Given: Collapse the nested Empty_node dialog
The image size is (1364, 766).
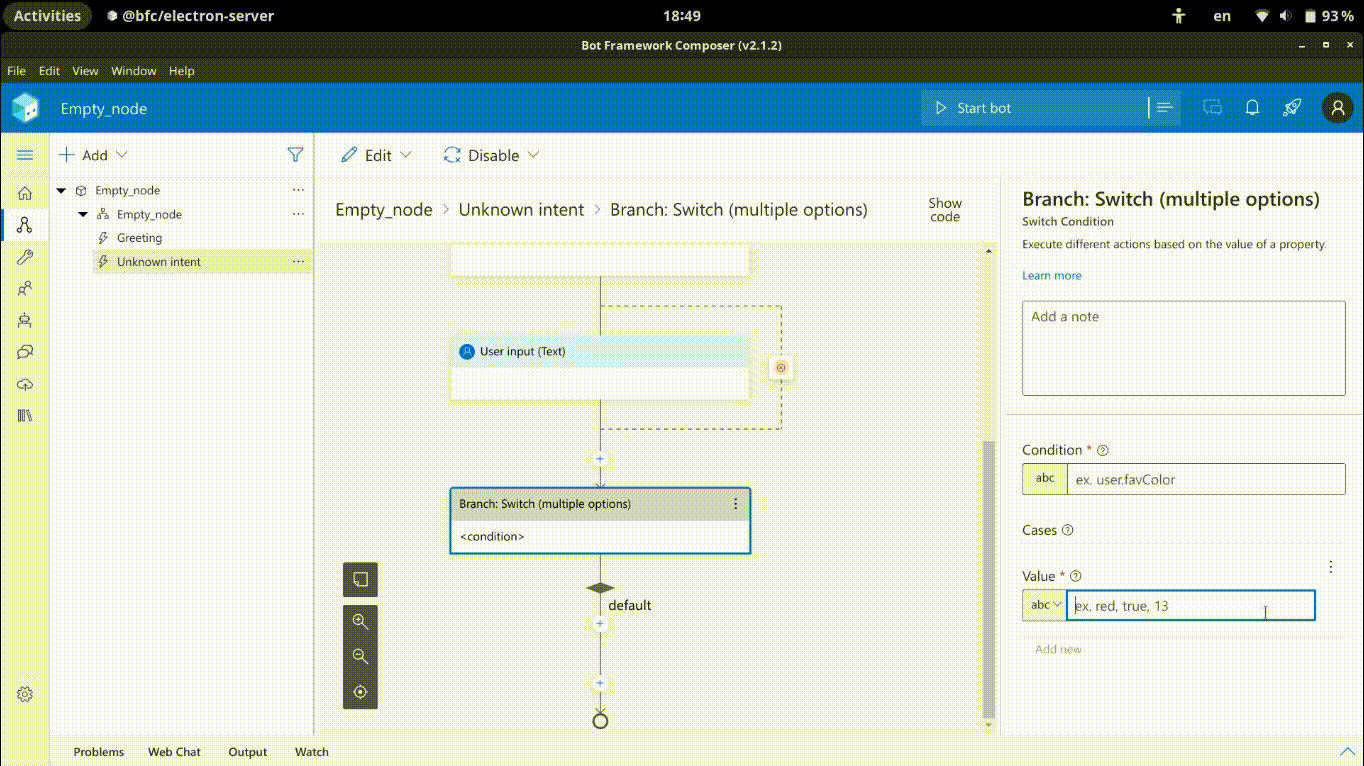Looking at the screenshot, I should [x=84, y=214].
